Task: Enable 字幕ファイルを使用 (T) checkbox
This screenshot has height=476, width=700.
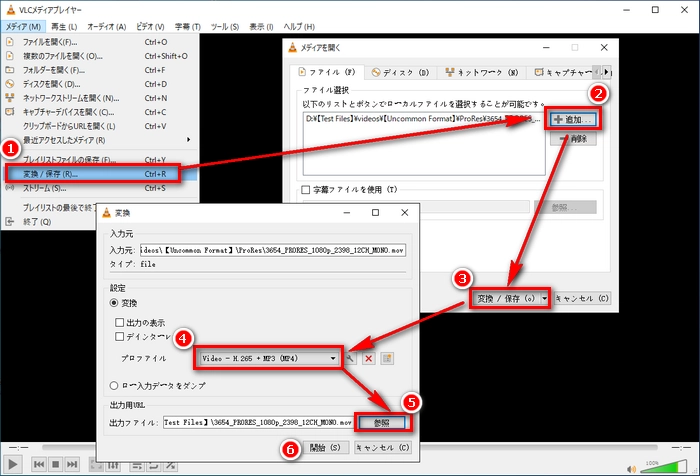Action: 306,190
